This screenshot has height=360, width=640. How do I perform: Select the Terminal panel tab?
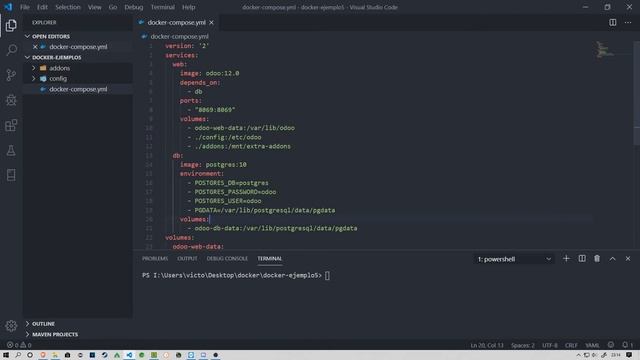click(x=269, y=259)
